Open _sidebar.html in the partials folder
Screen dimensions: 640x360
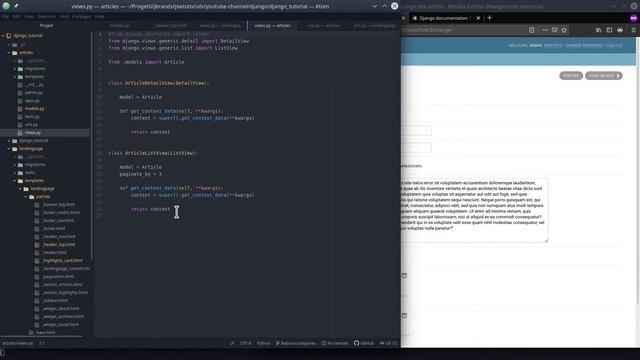55,301
